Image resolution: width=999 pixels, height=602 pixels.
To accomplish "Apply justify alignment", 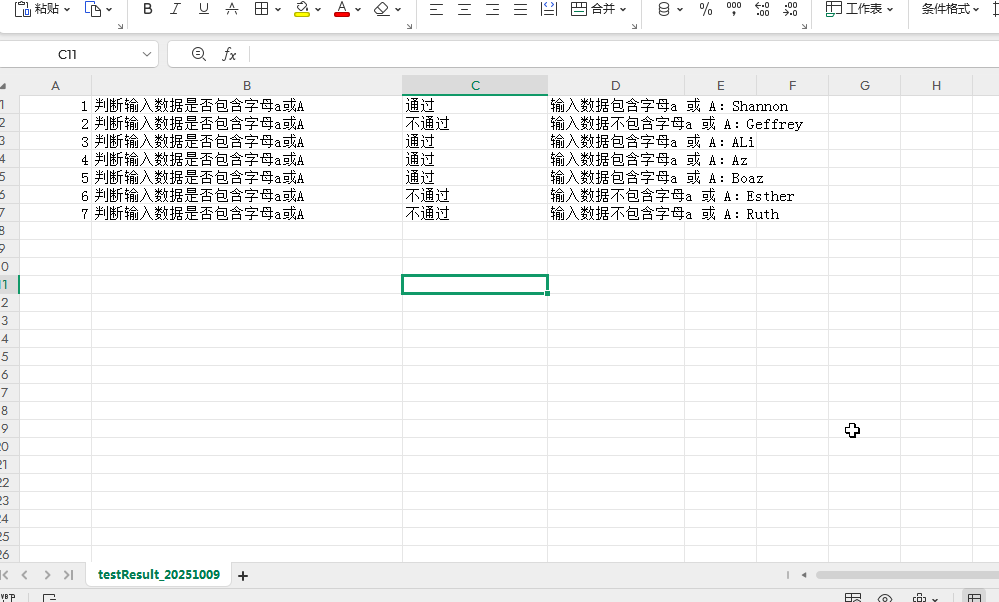I will (521, 9).
